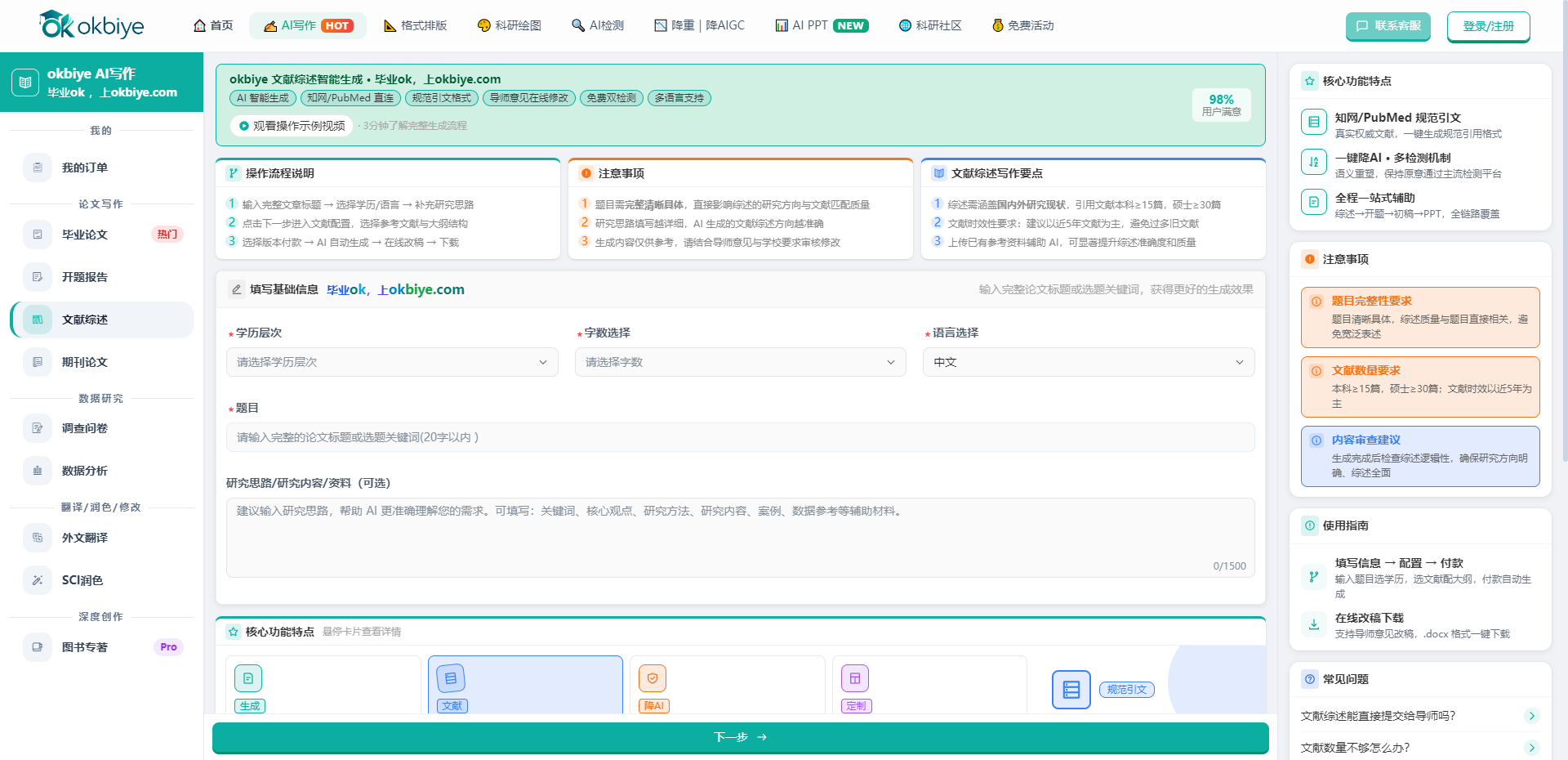Select the 调查问卷 sidebar icon
Image resolution: width=1568 pixels, height=760 pixels.
coord(38,428)
